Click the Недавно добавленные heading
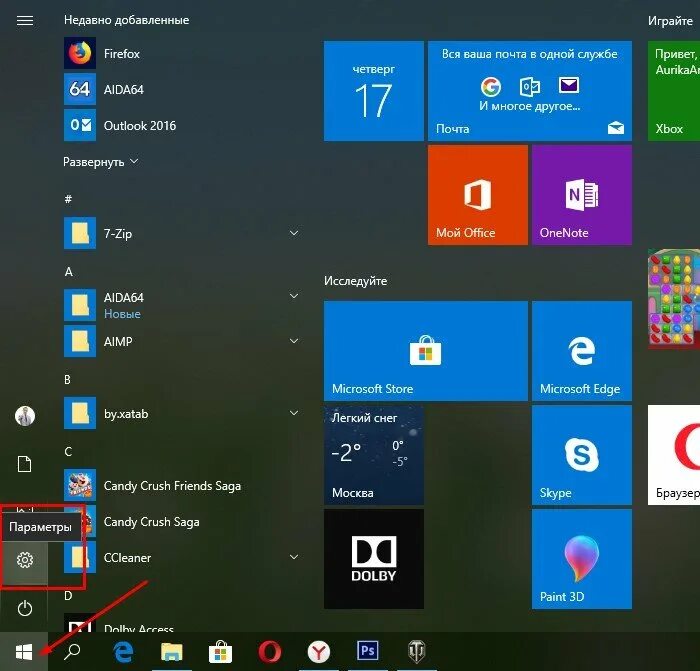This screenshot has width=700, height=671. point(126,20)
